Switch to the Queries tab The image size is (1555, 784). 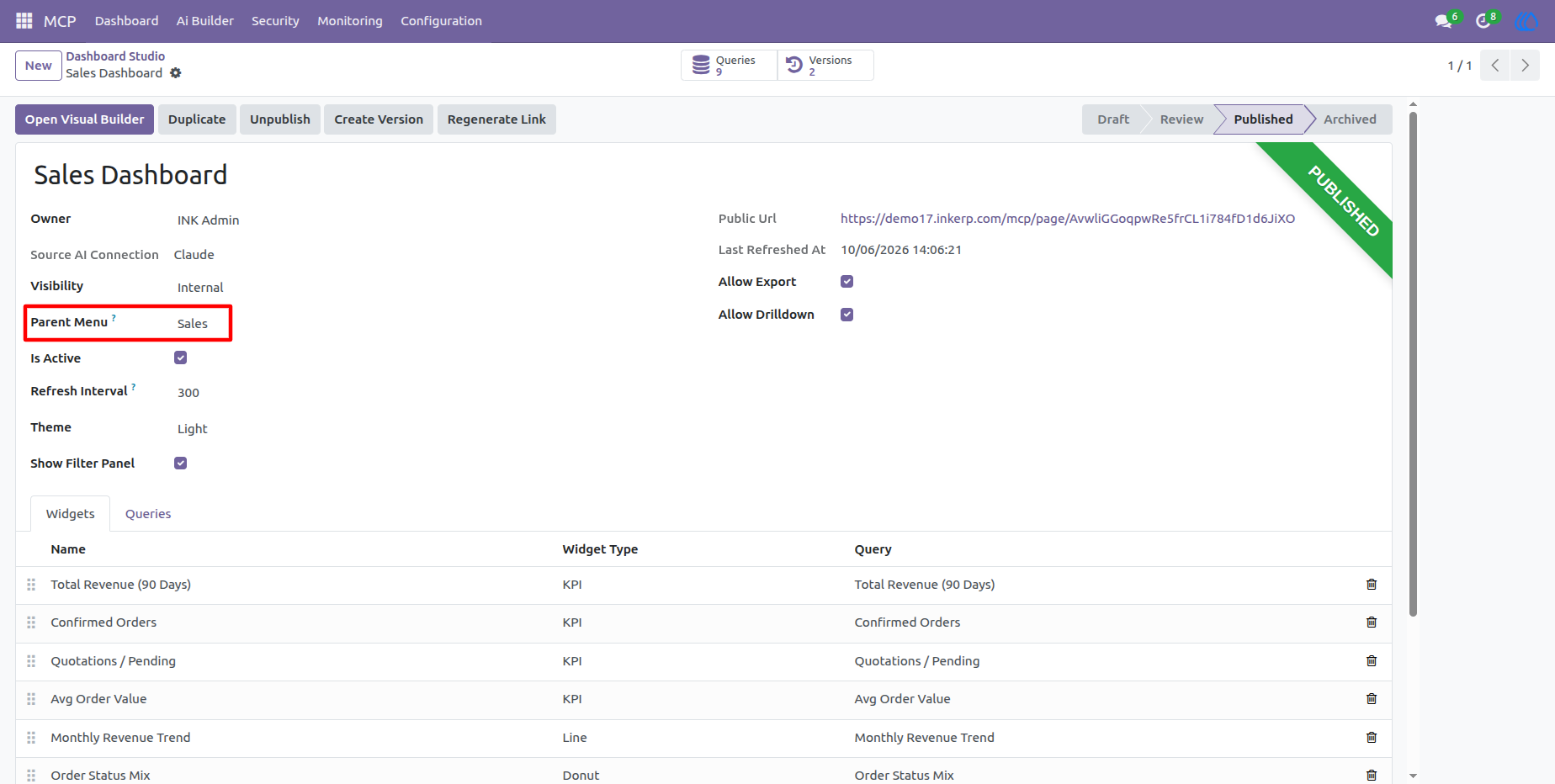[148, 514]
